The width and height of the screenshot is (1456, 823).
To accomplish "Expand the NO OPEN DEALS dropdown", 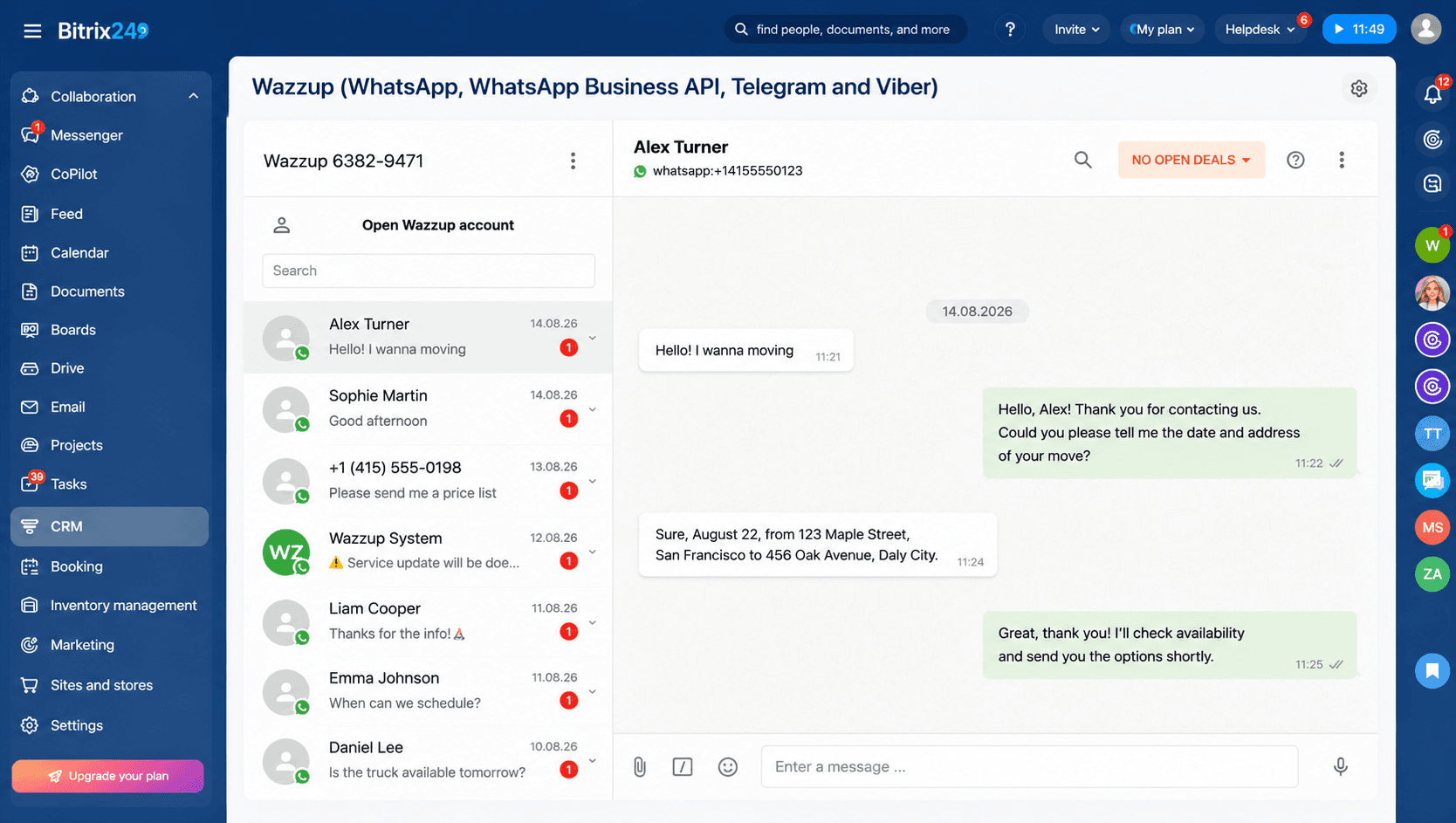I will (x=1192, y=160).
